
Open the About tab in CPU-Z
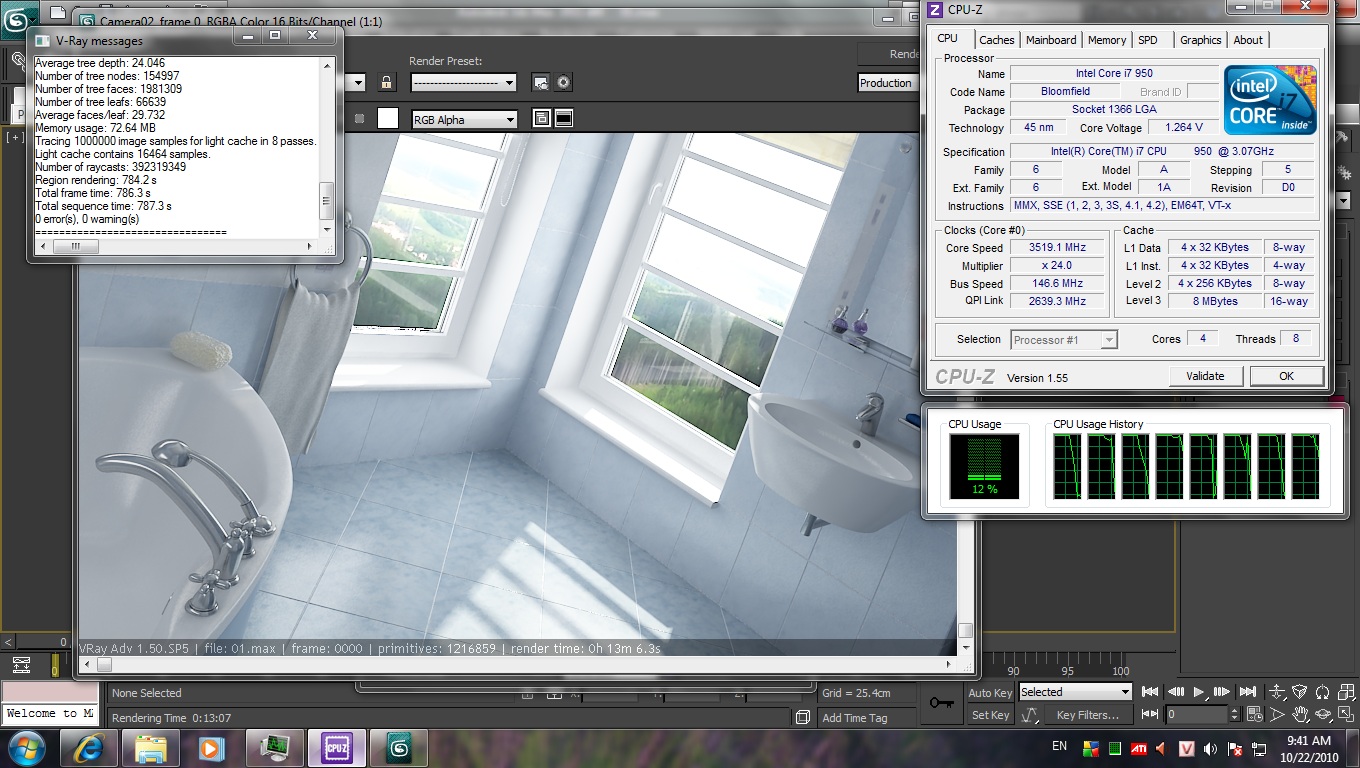pyautogui.click(x=1248, y=40)
